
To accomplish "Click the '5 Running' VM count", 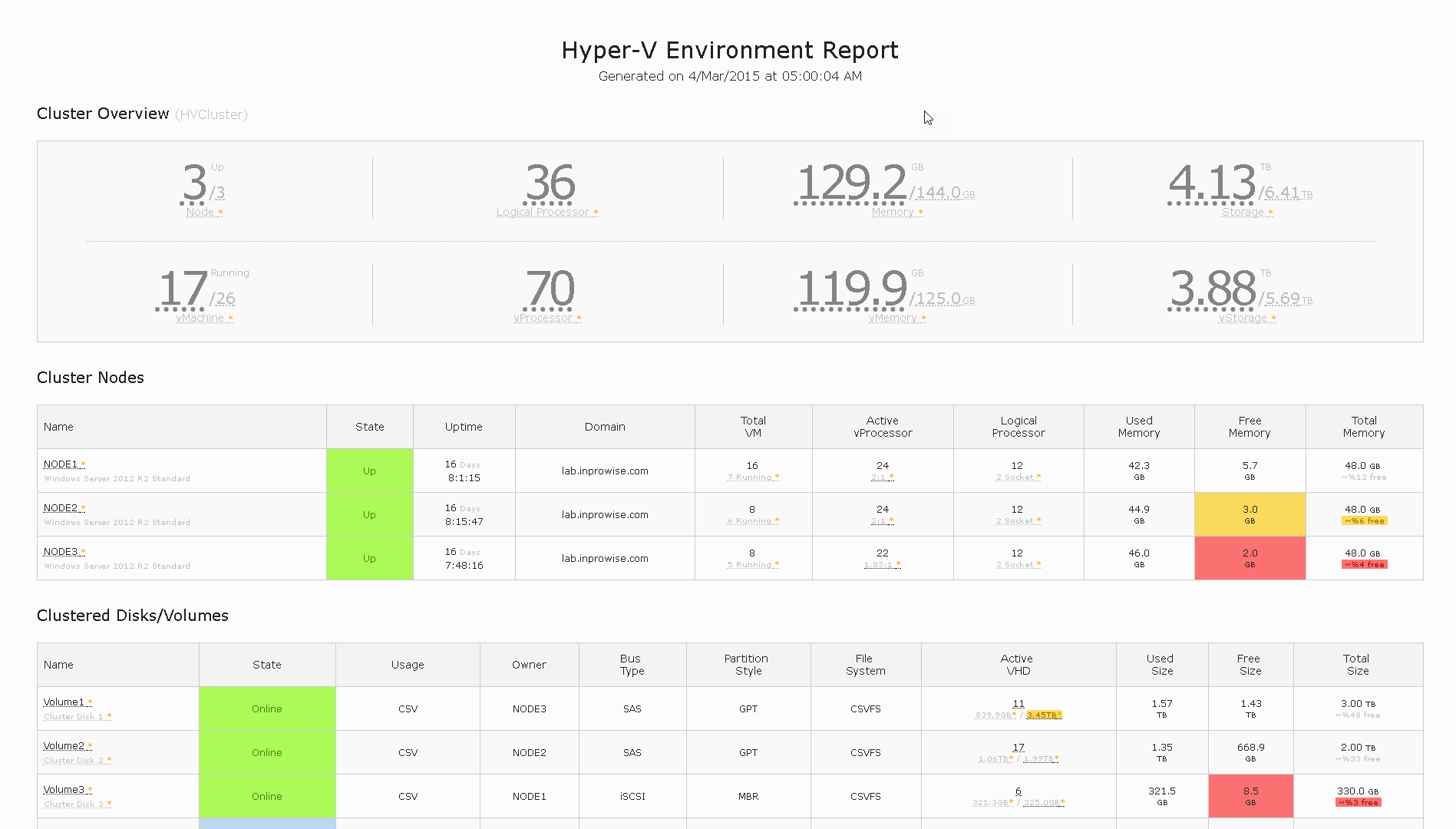I will click(x=750, y=565).
